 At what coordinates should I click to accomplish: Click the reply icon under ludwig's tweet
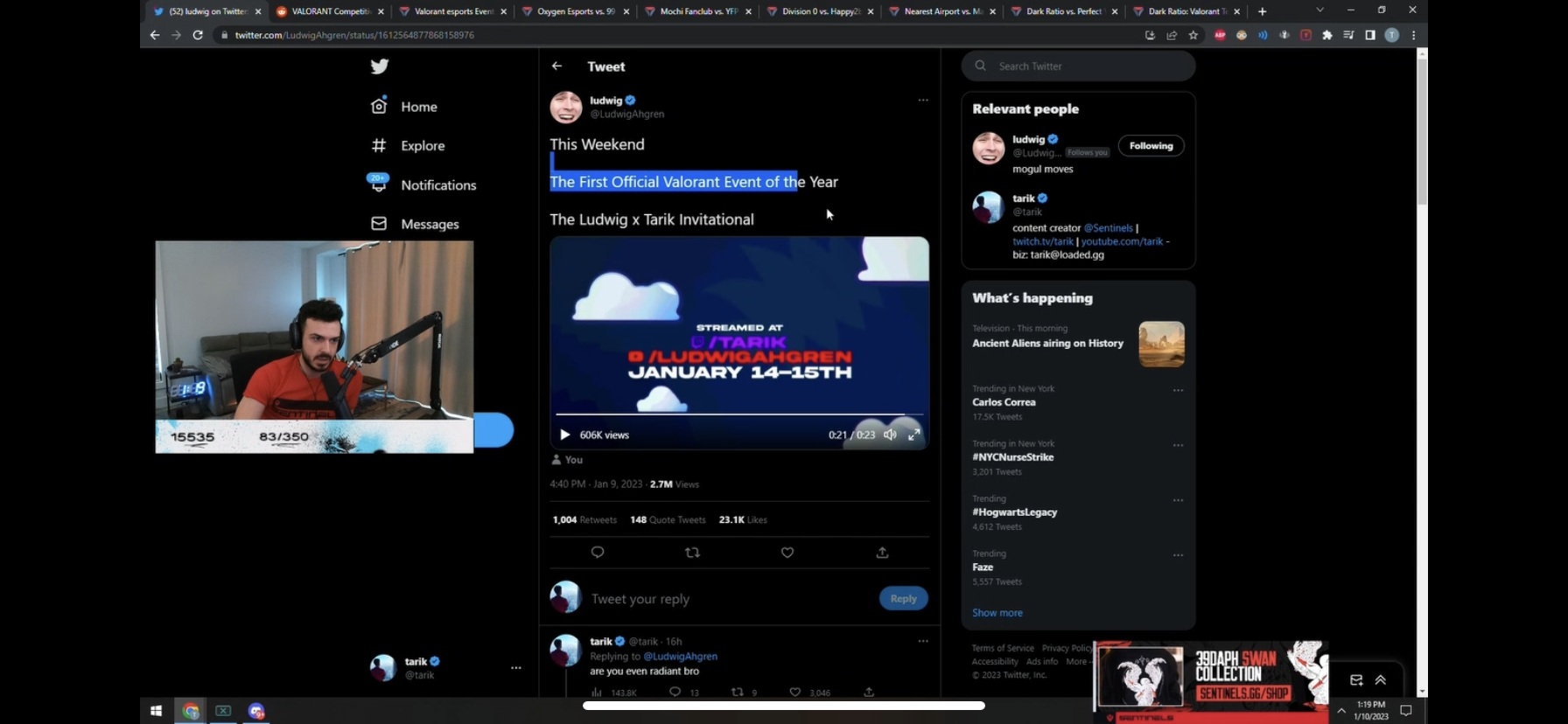(598, 553)
